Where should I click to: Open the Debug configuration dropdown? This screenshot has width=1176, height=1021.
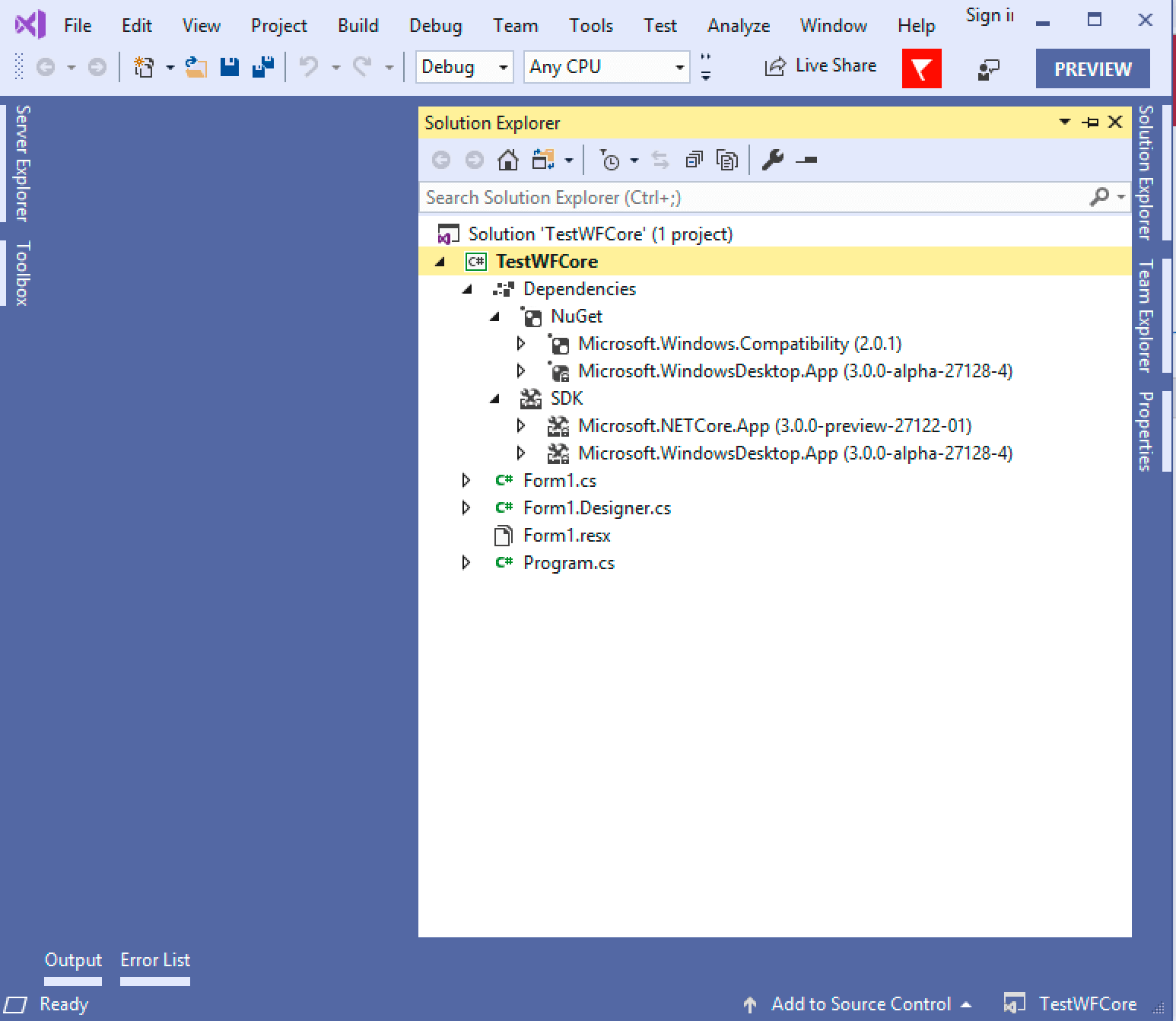464,68
